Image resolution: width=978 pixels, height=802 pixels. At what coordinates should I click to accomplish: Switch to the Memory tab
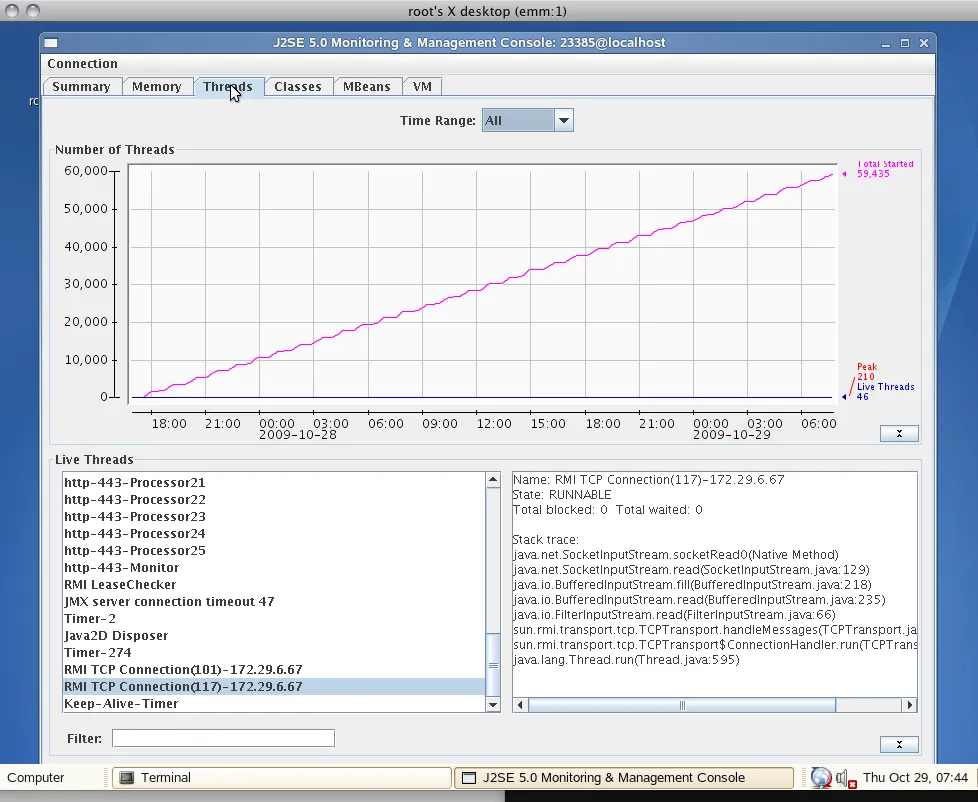click(156, 87)
